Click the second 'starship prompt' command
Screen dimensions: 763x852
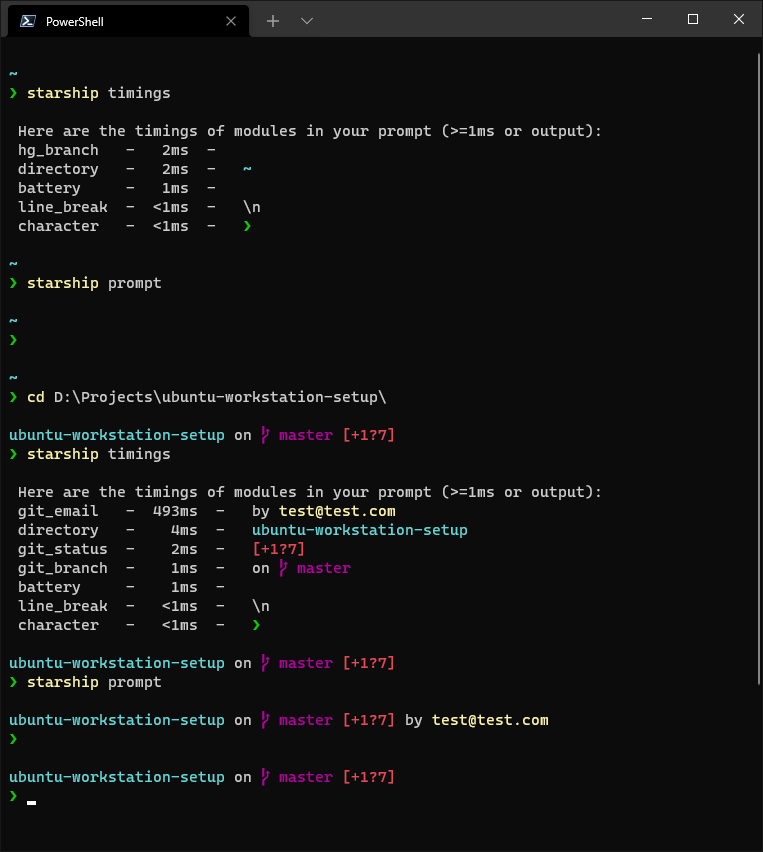click(94, 682)
